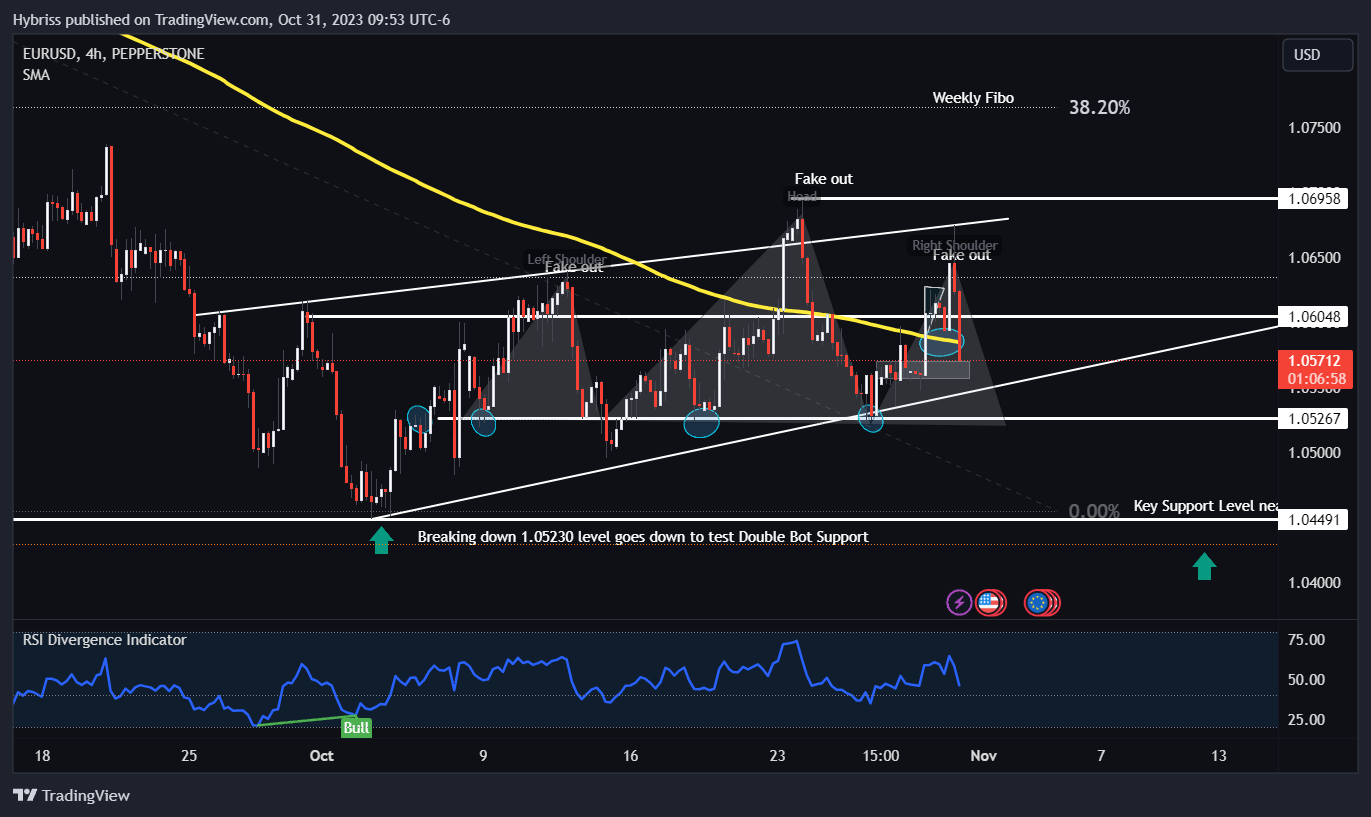
Task: Select the Breaking down 1.05230 level note
Action: click(x=643, y=537)
